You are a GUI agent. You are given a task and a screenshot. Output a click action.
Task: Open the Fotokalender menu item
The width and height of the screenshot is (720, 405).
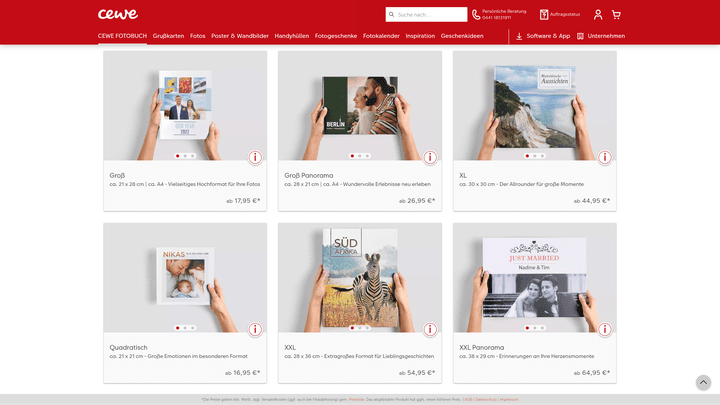[381, 36]
